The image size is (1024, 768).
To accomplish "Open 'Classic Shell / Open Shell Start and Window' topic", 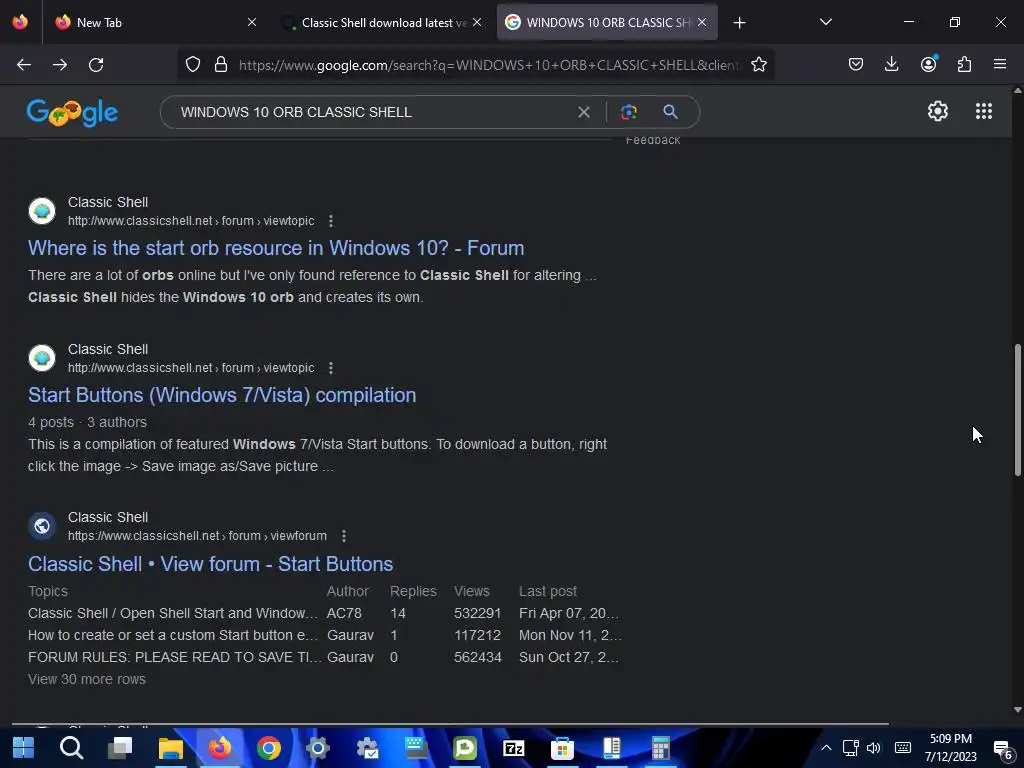I will tap(173, 614).
